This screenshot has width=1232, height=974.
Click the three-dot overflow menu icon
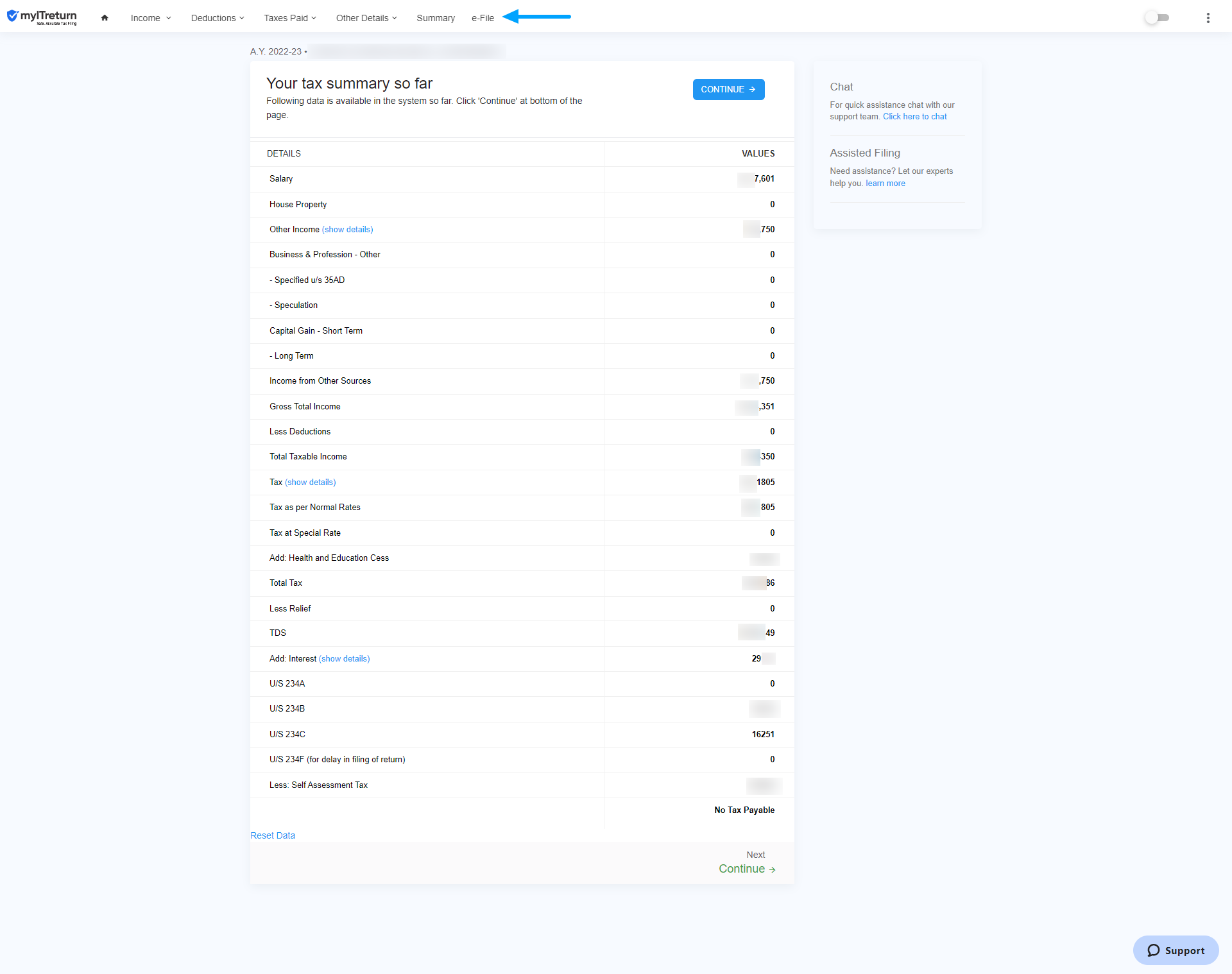[1208, 17]
